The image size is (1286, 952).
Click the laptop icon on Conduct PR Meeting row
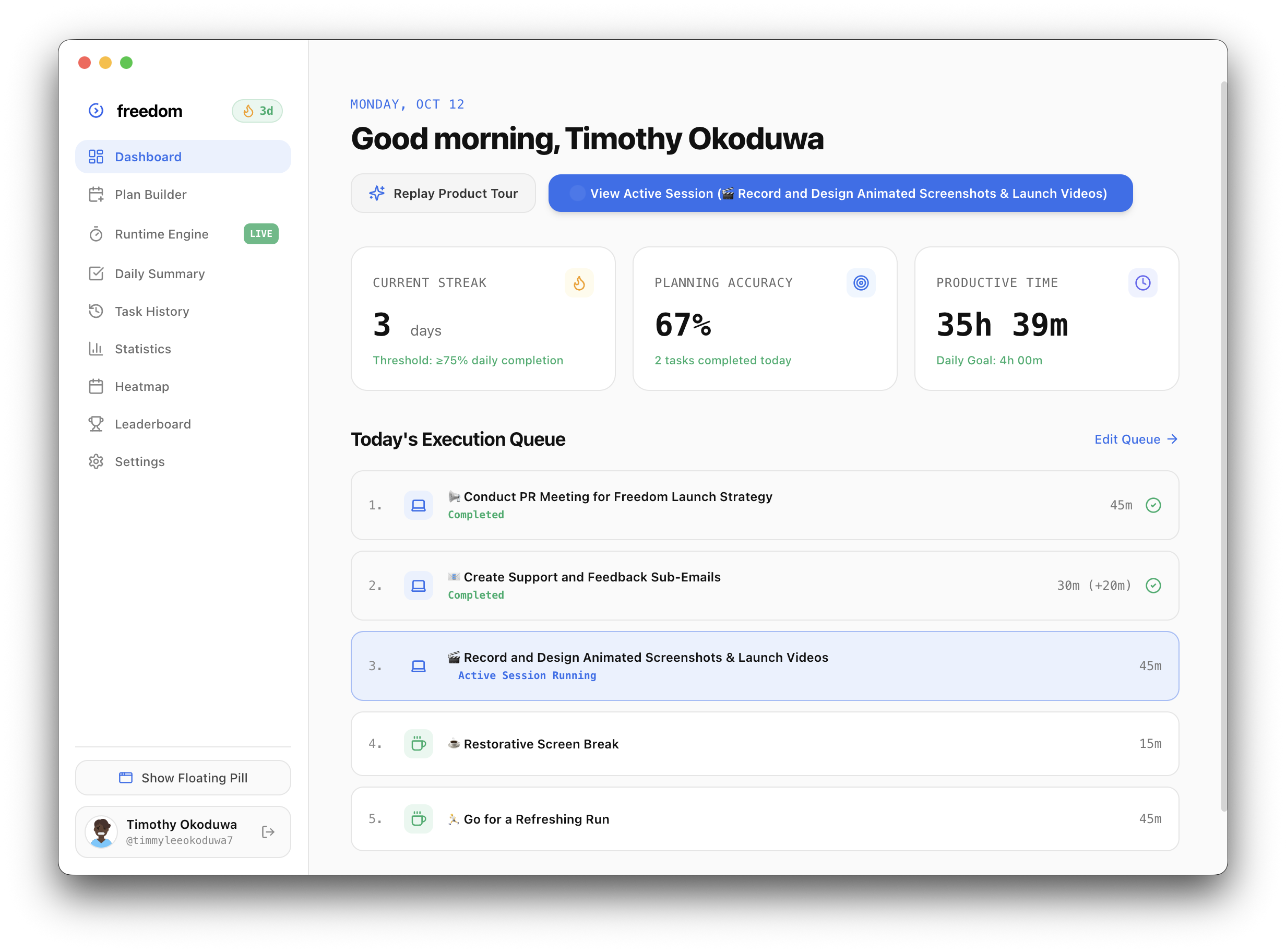[418, 505]
